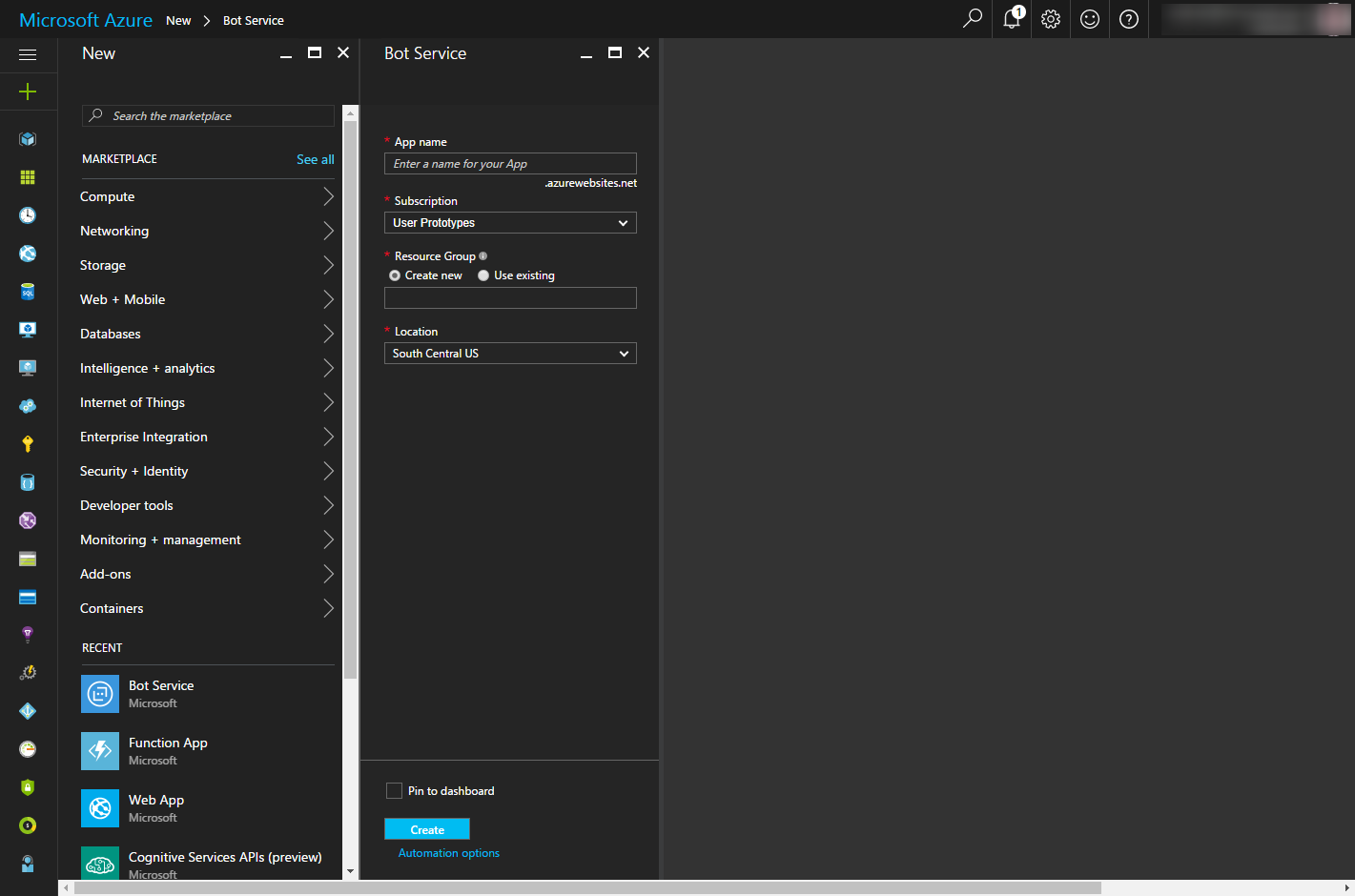Open blue monitor Virtual machines (classic) icon

point(28,330)
